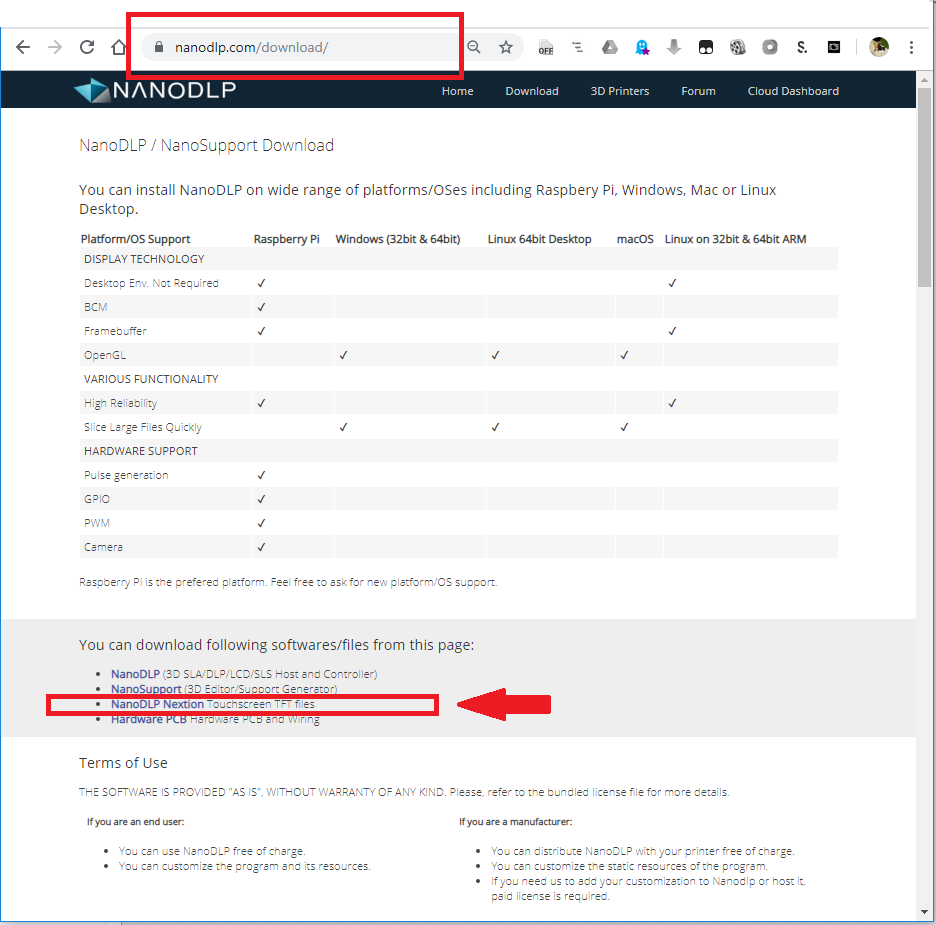The width and height of the screenshot is (936, 925).
Task: Click the "Terms of Use" heading
Action: click(x=123, y=763)
